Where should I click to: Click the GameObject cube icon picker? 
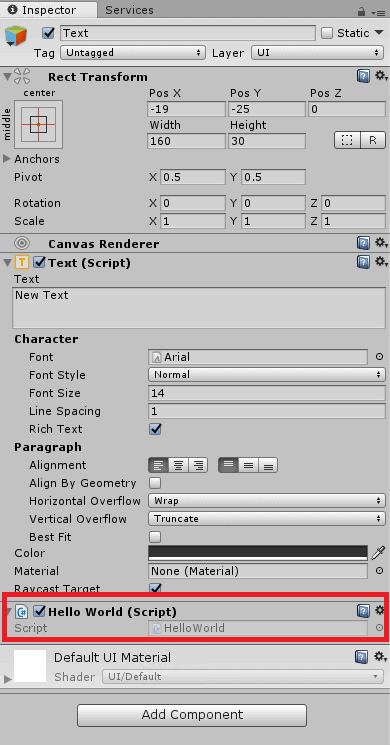point(16,37)
